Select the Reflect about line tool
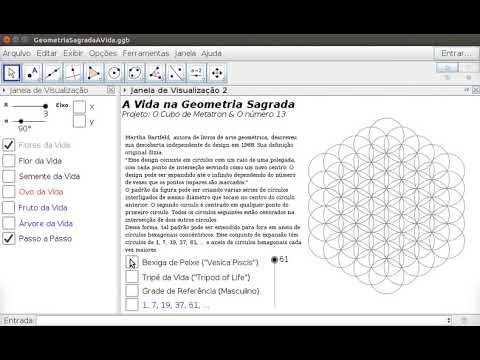480x360 pixels. tap(176, 73)
